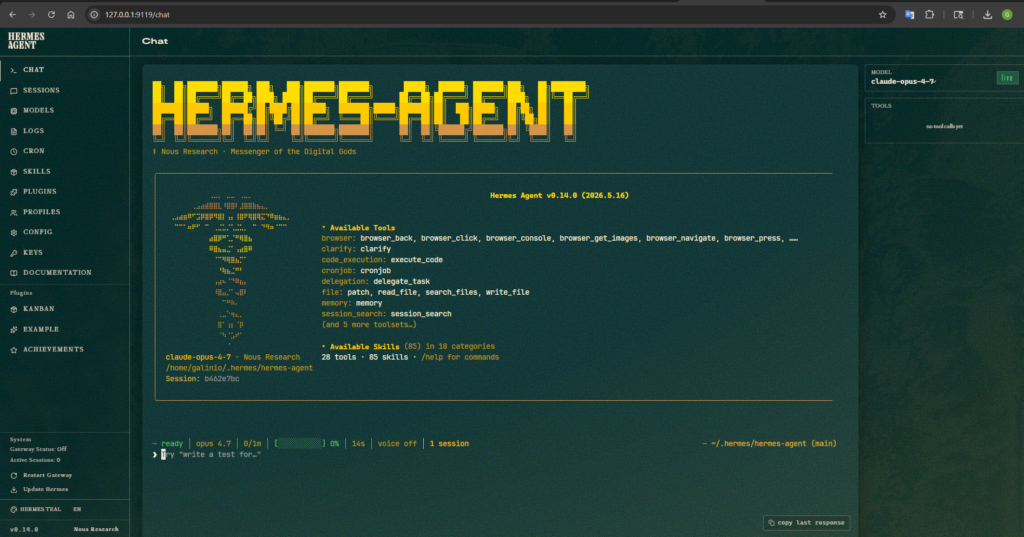
Task: Click the ready status text
Action: click(172, 444)
